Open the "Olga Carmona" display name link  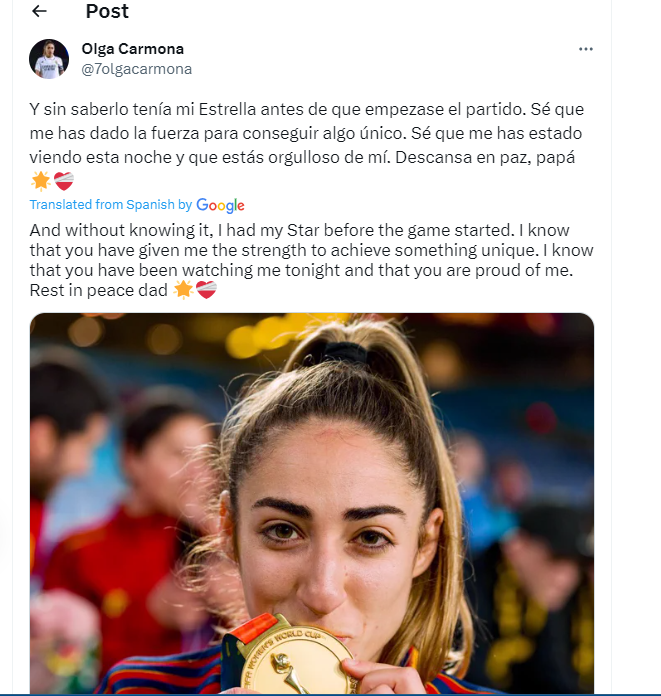(132, 49)
